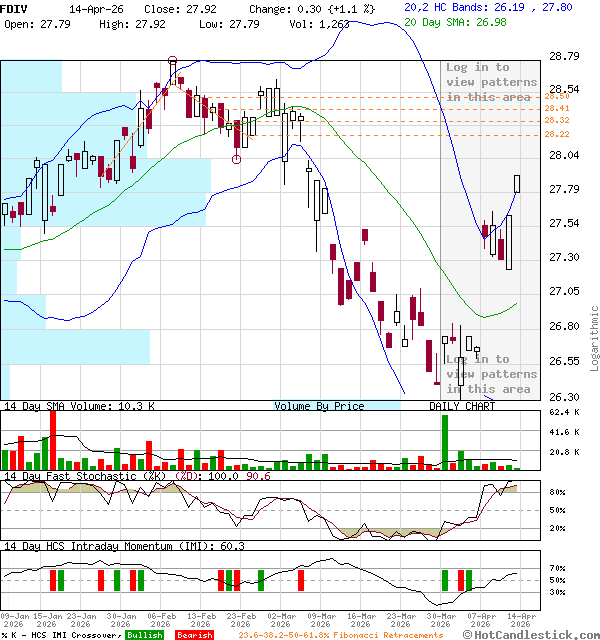
Task: Click the 28.41 Fibonacci price level label
Action: coord(557,108)
